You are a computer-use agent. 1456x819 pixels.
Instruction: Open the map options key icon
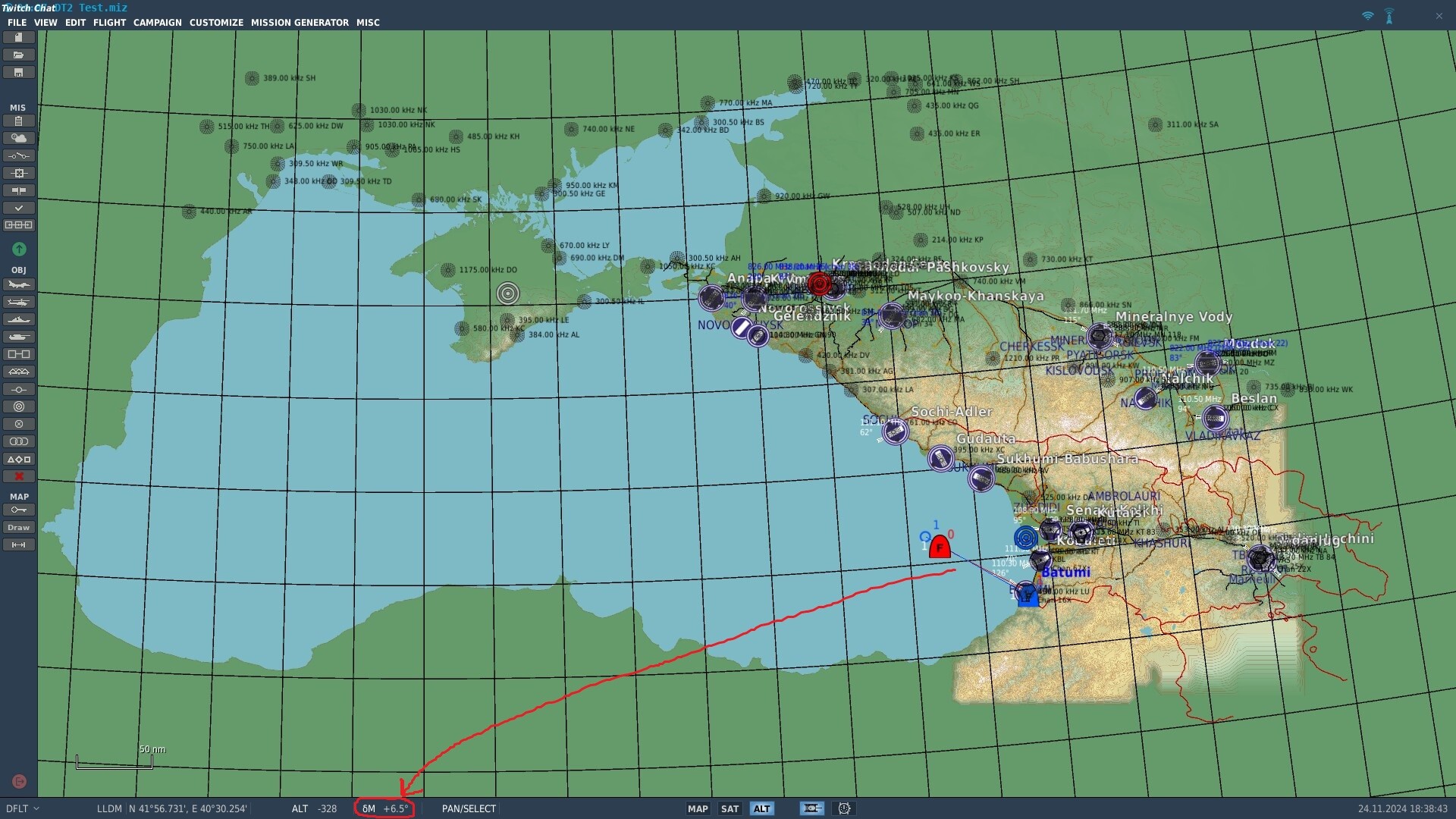19,510
